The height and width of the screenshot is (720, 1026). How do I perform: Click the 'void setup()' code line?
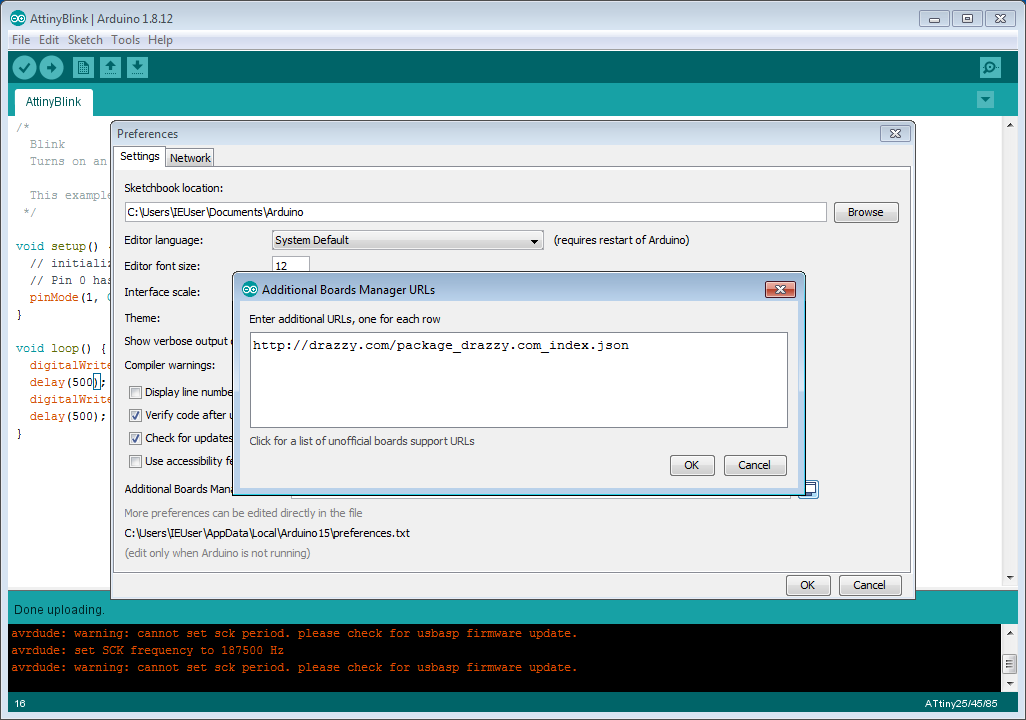click(61, 246)
